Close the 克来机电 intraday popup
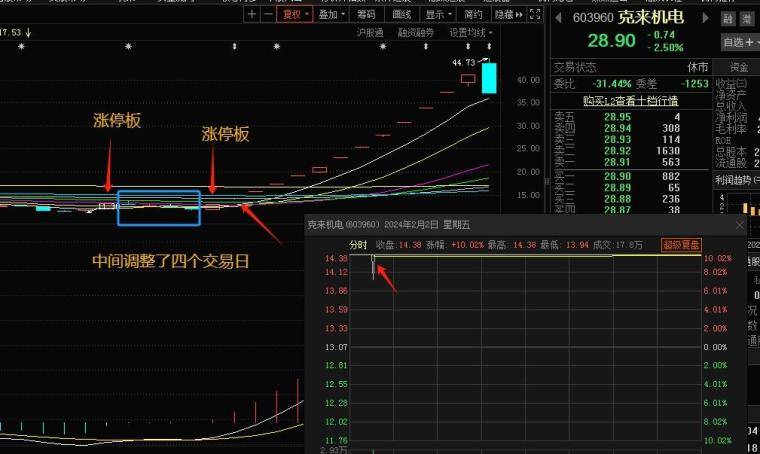The image size is (760, 454). (740, 225)
